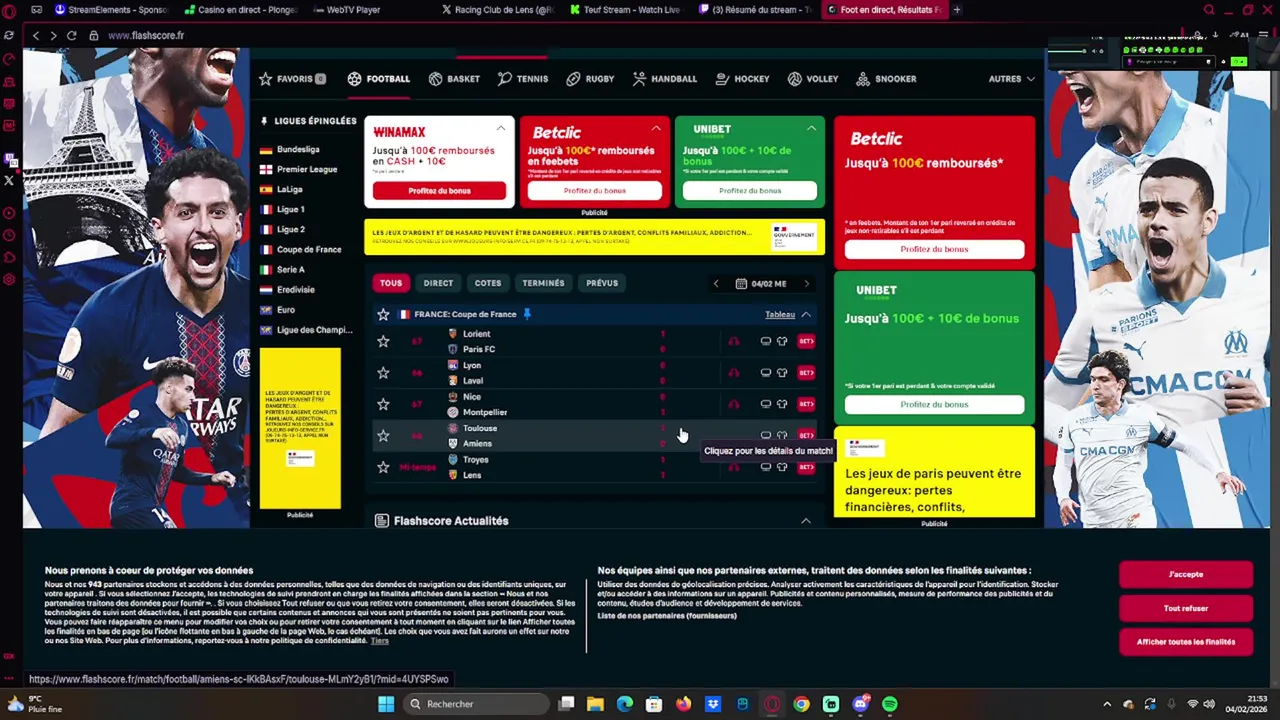Click Afficher toutes les finalités button

[x=1186, y=642]
